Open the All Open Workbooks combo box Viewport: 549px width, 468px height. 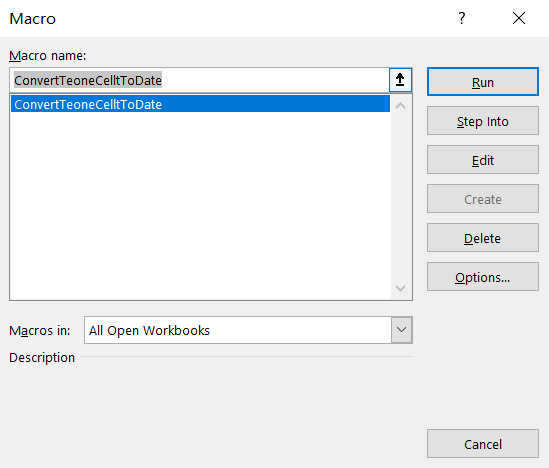(248, 330)
